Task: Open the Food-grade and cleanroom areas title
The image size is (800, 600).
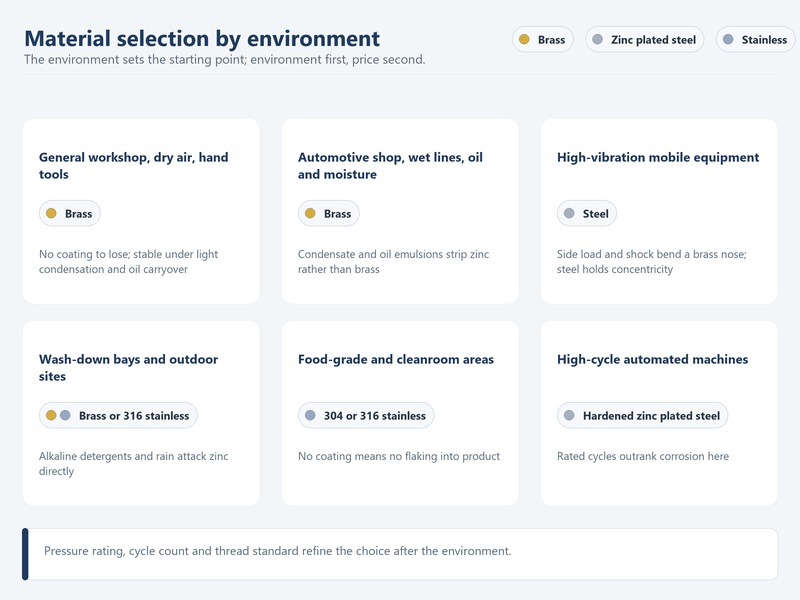Action: [x=396, y=359]
